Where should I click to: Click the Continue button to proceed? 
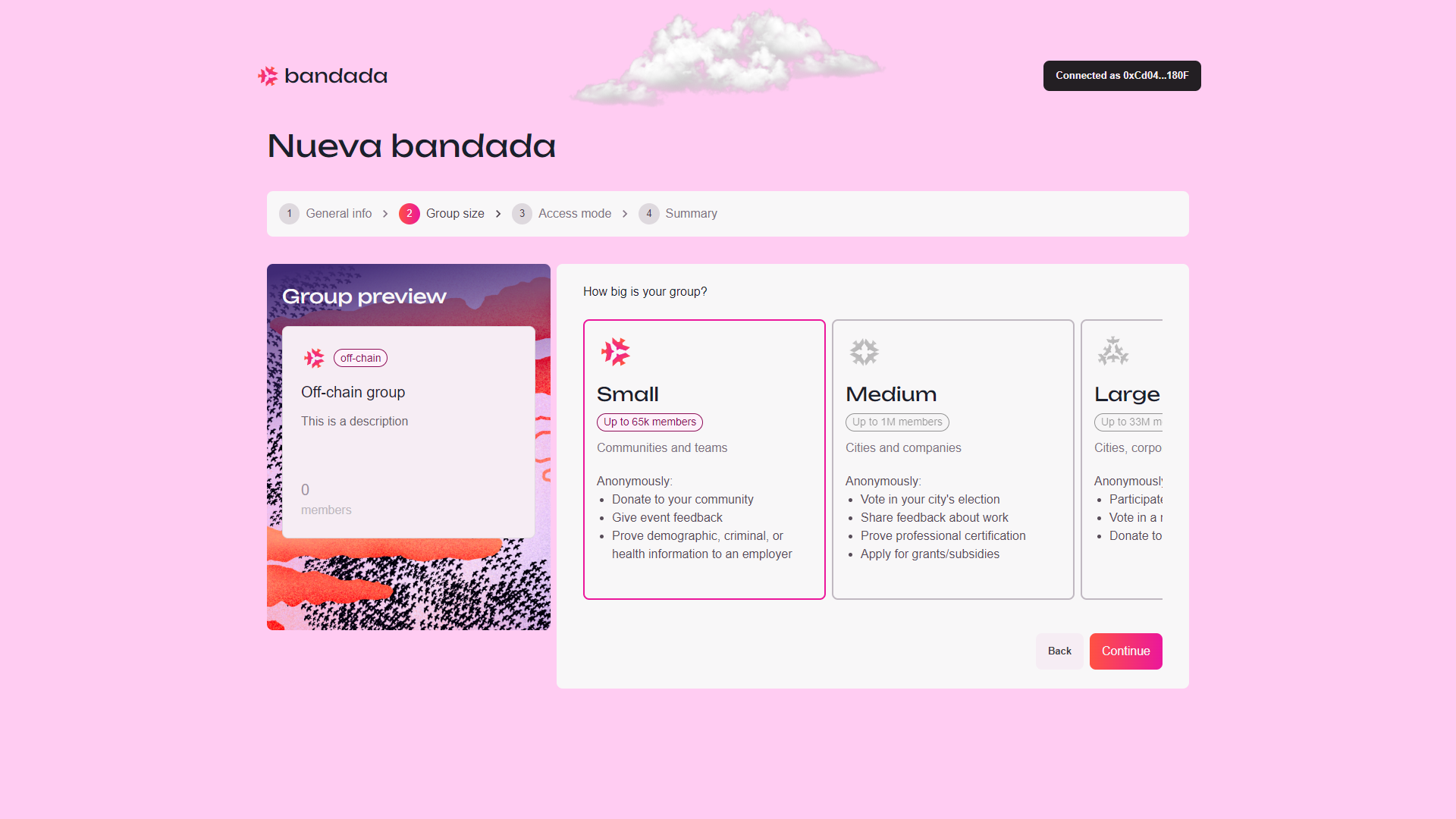1125,651
